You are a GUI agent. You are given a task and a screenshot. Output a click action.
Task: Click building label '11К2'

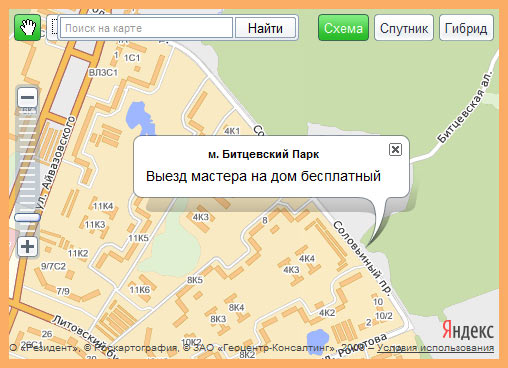pos(78,254)
